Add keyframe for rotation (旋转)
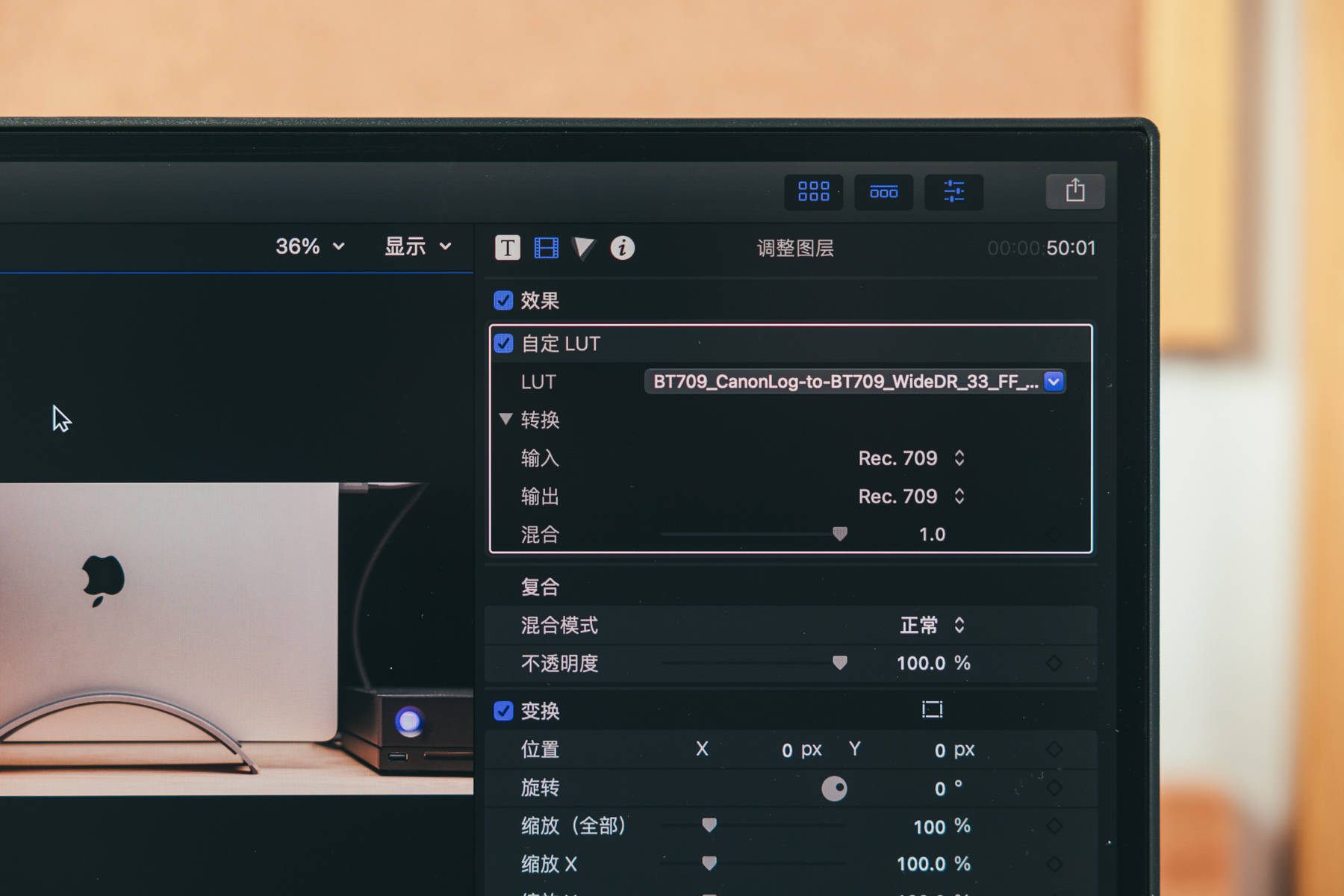 tap(1054, 788)
